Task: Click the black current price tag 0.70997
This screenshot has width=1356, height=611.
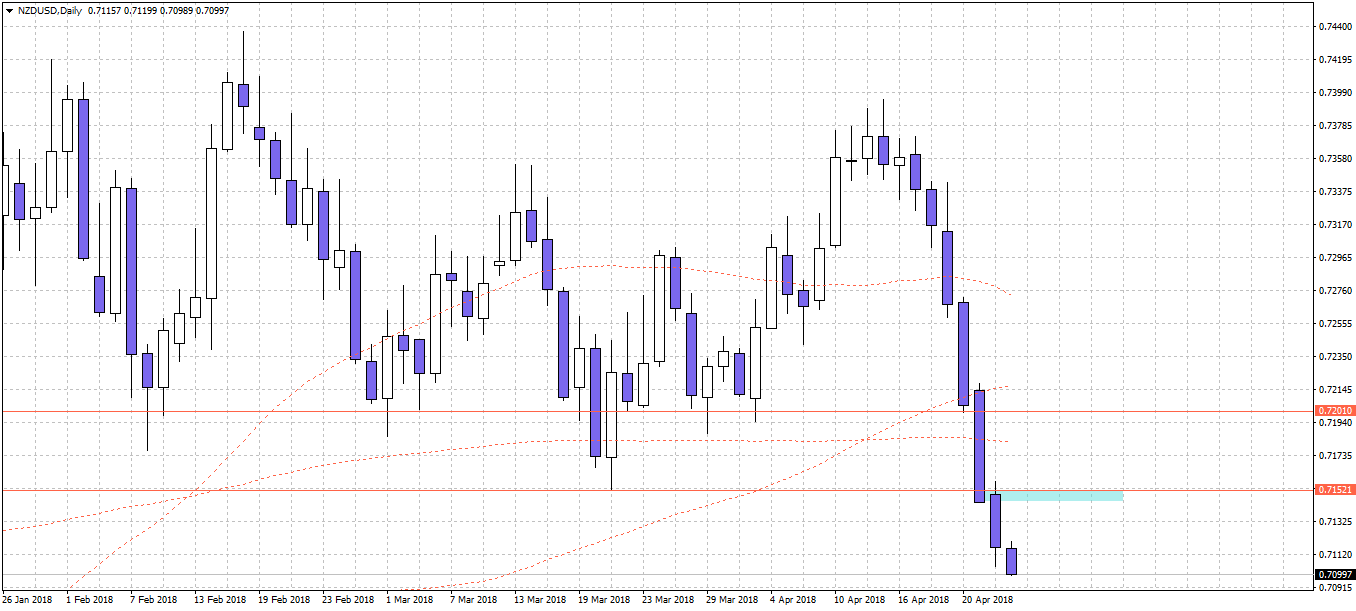Action: 1336,574
